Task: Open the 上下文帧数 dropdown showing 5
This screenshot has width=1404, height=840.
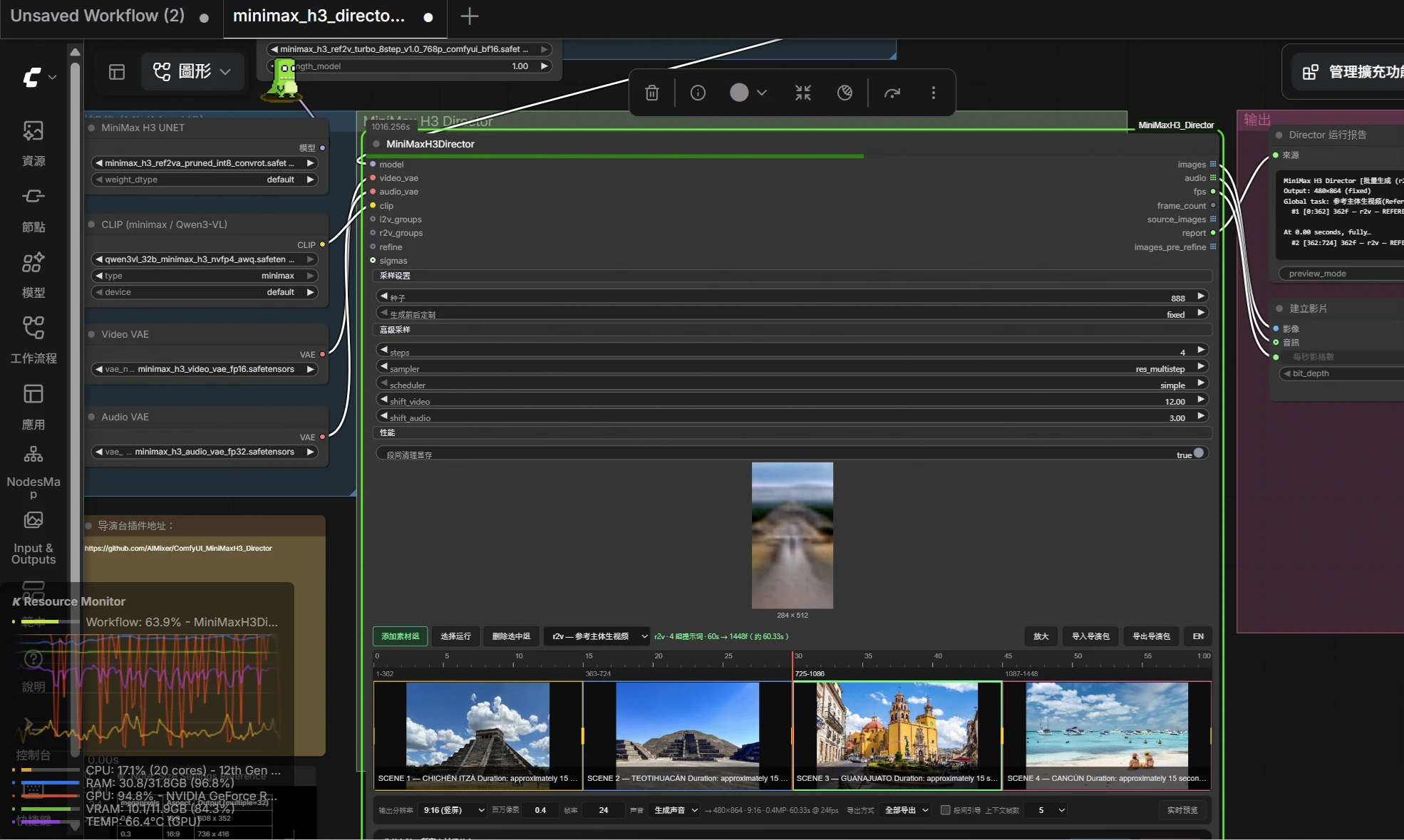Action: 1048,810
